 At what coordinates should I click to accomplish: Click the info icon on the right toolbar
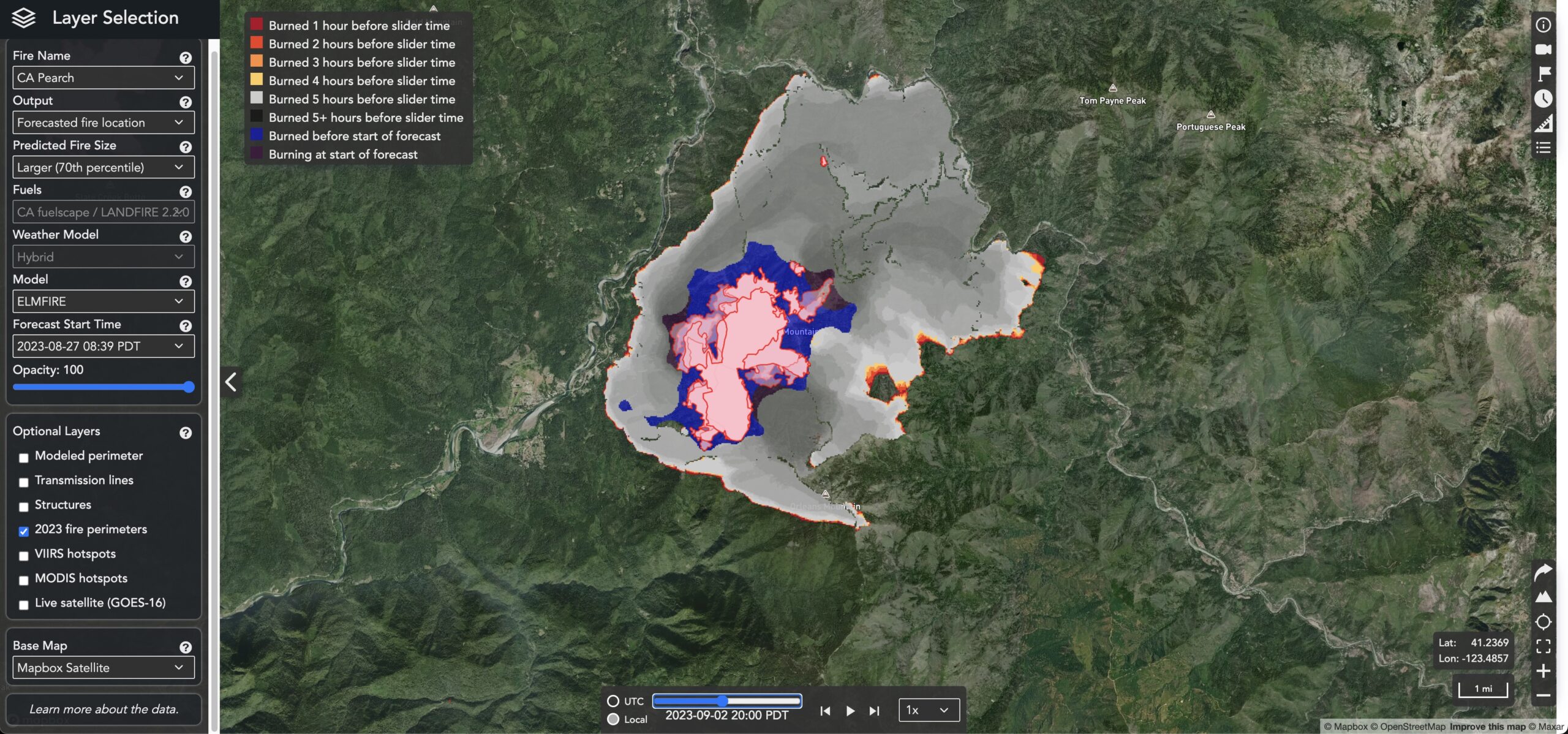click(x=1544, y=25)
